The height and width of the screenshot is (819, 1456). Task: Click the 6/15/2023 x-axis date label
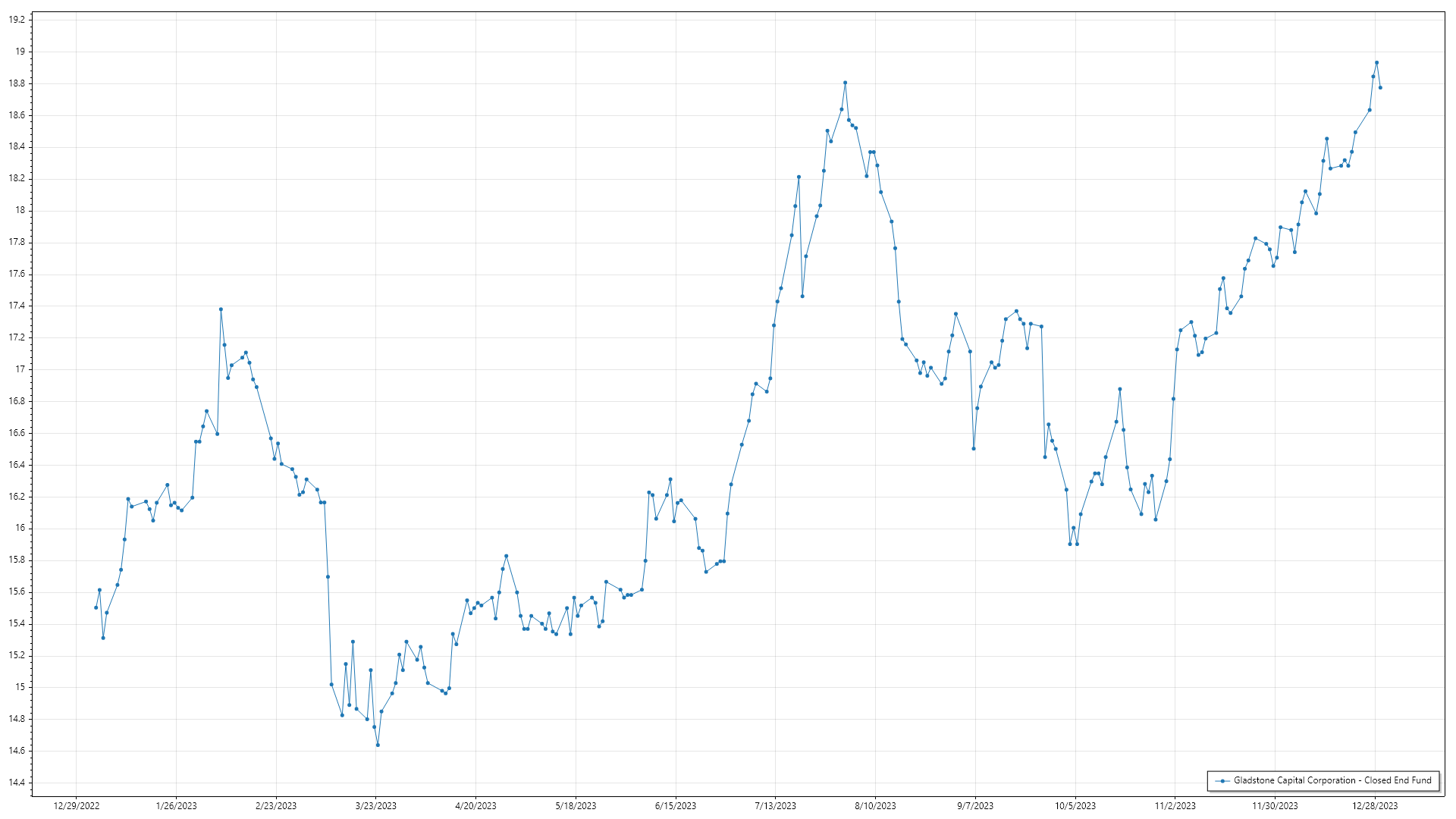coord(676,806)
